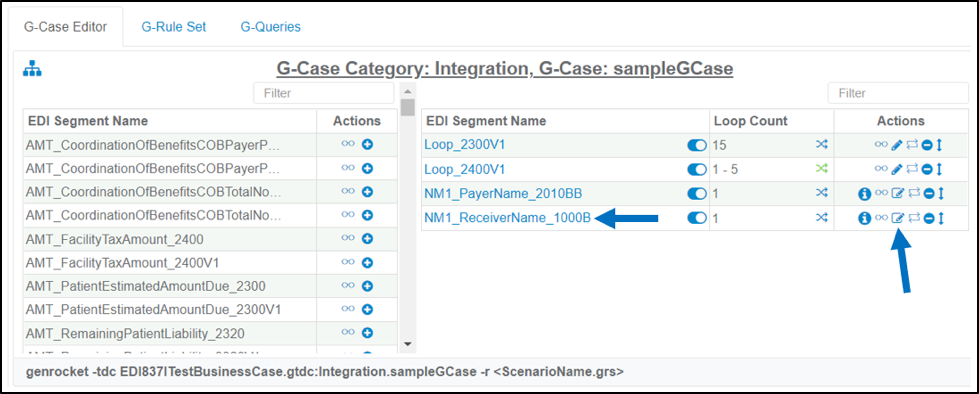Click the hierarchy tree icon near title

pos(32,70)
